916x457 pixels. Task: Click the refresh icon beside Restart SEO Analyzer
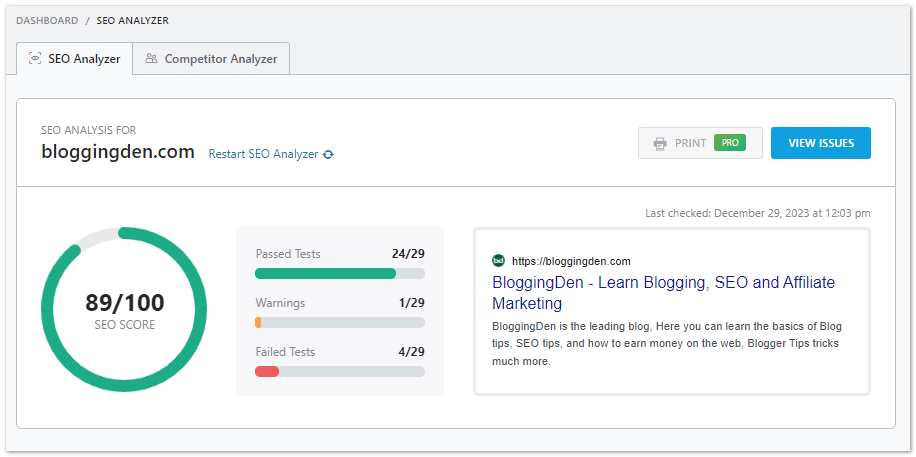point(328,154)
